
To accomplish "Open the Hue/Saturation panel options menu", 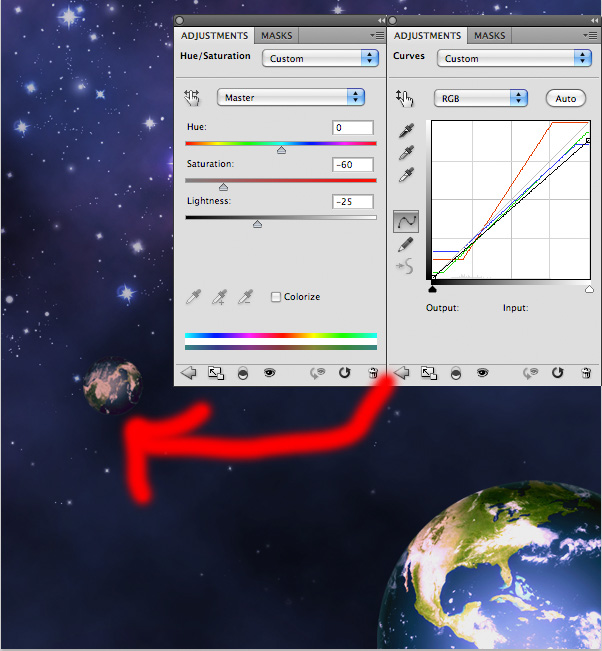I will [x=377, y=36].
